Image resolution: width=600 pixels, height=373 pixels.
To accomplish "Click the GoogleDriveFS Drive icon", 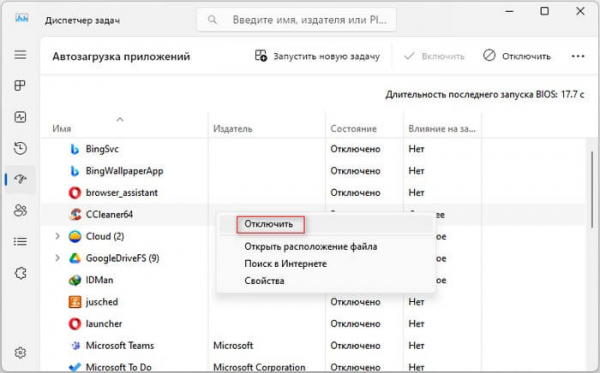I will pos(75,258).
